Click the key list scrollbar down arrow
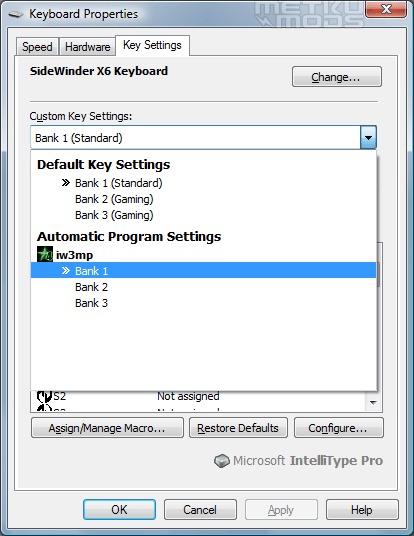Screen dimensions: 414x536 point(373,402)
